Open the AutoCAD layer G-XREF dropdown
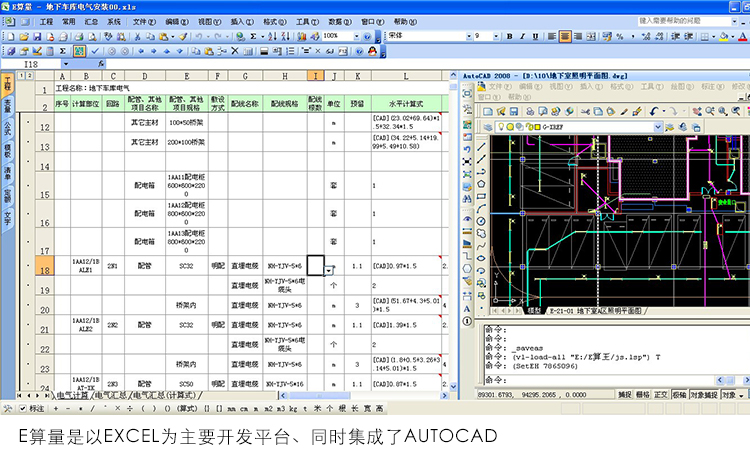 point(658,127)
